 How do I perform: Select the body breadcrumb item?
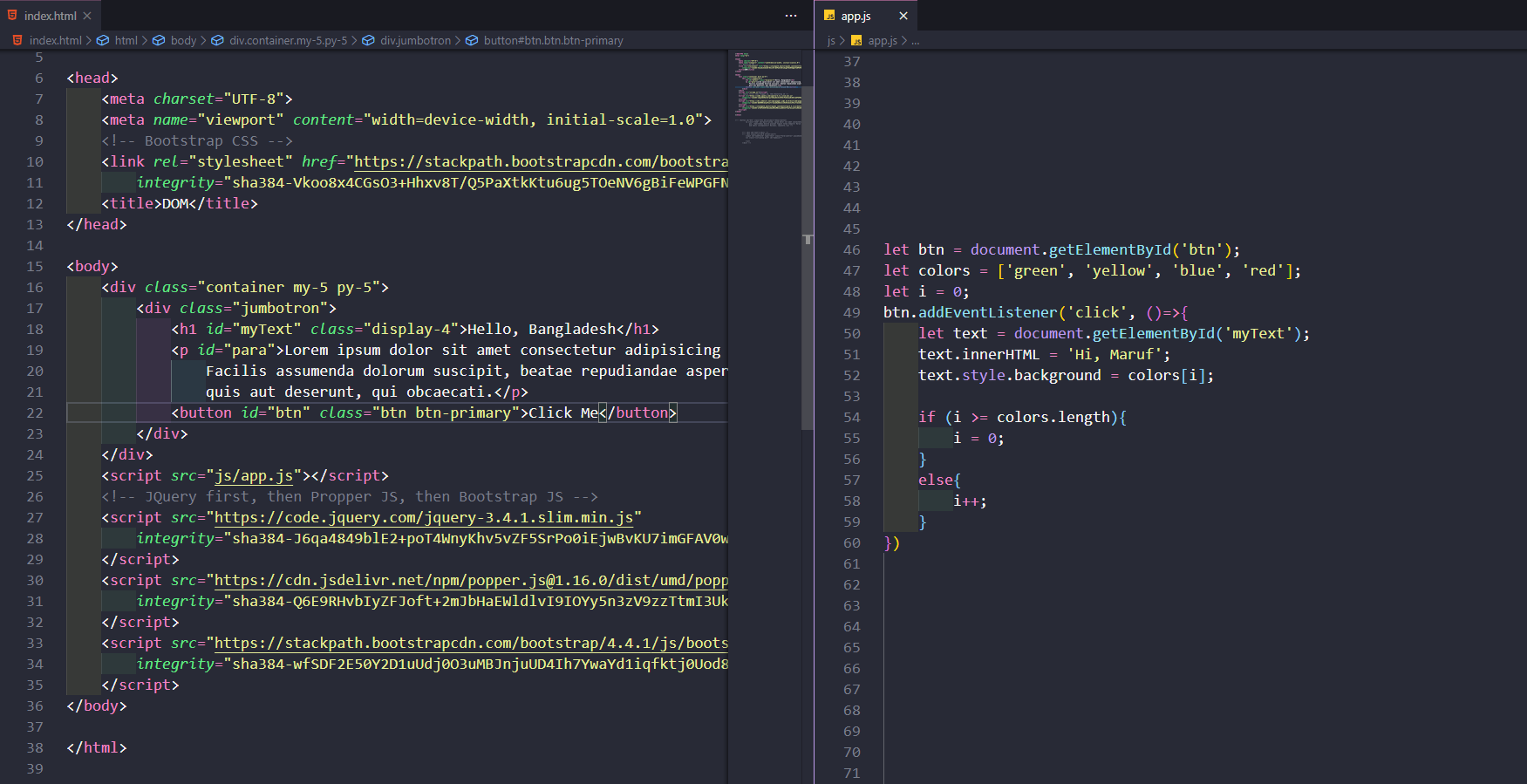[x=183, y=40]
